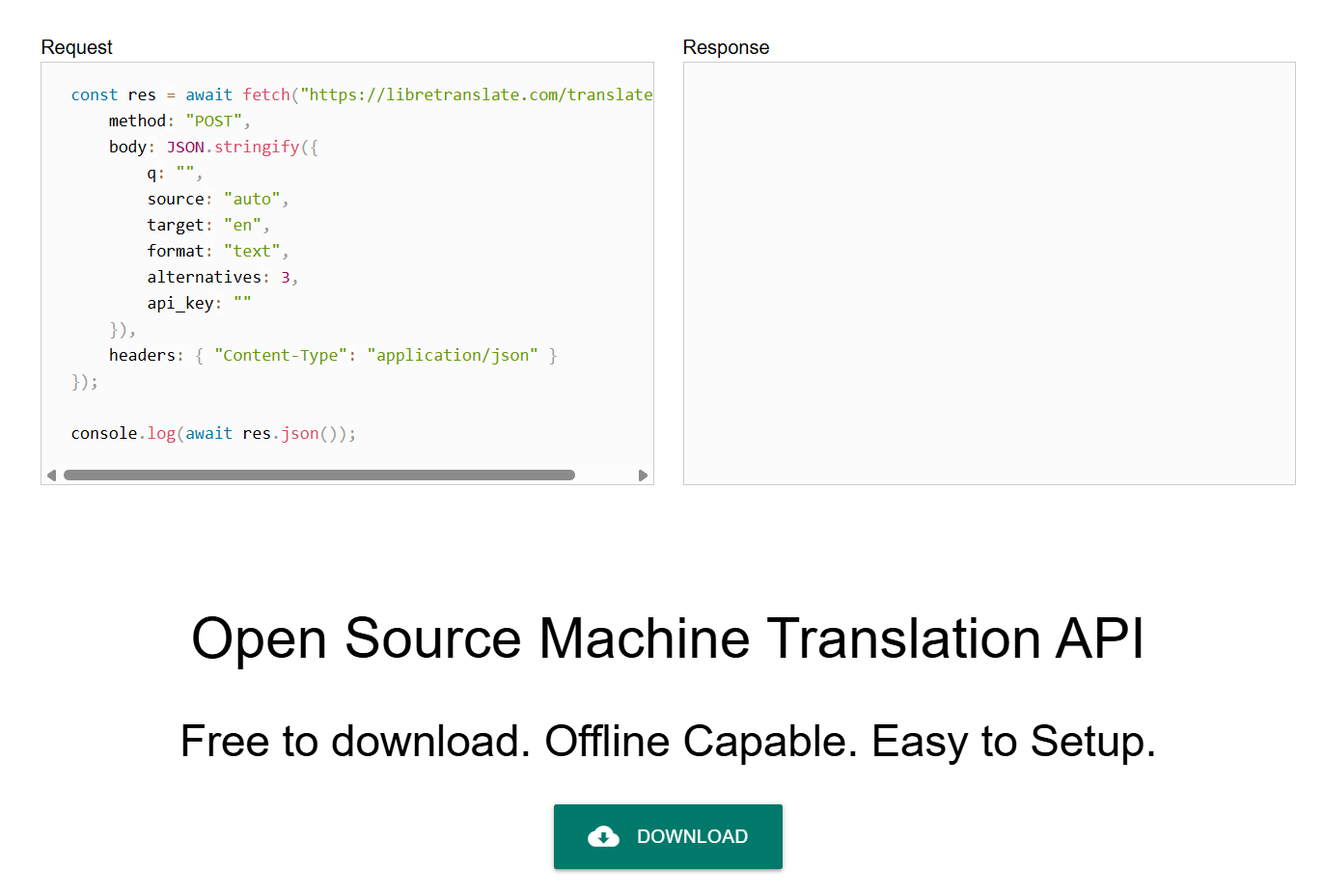Click the libretranslate.com URL in fetch call
Viewport: 1324px width, 896px height.
click(x=477, y=95)
